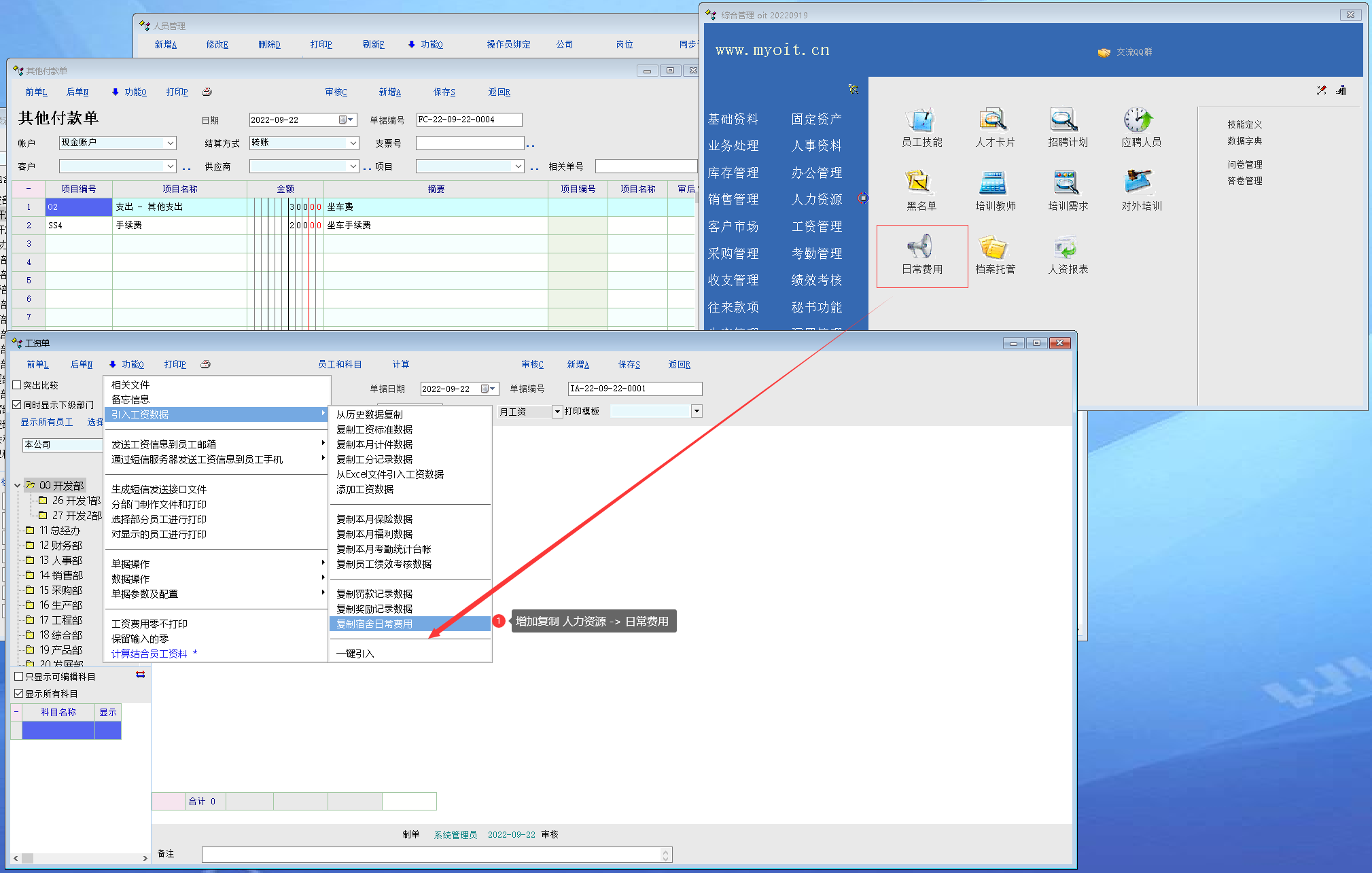
Task: Click 显示所有员工 link
Action: (46, 423)
